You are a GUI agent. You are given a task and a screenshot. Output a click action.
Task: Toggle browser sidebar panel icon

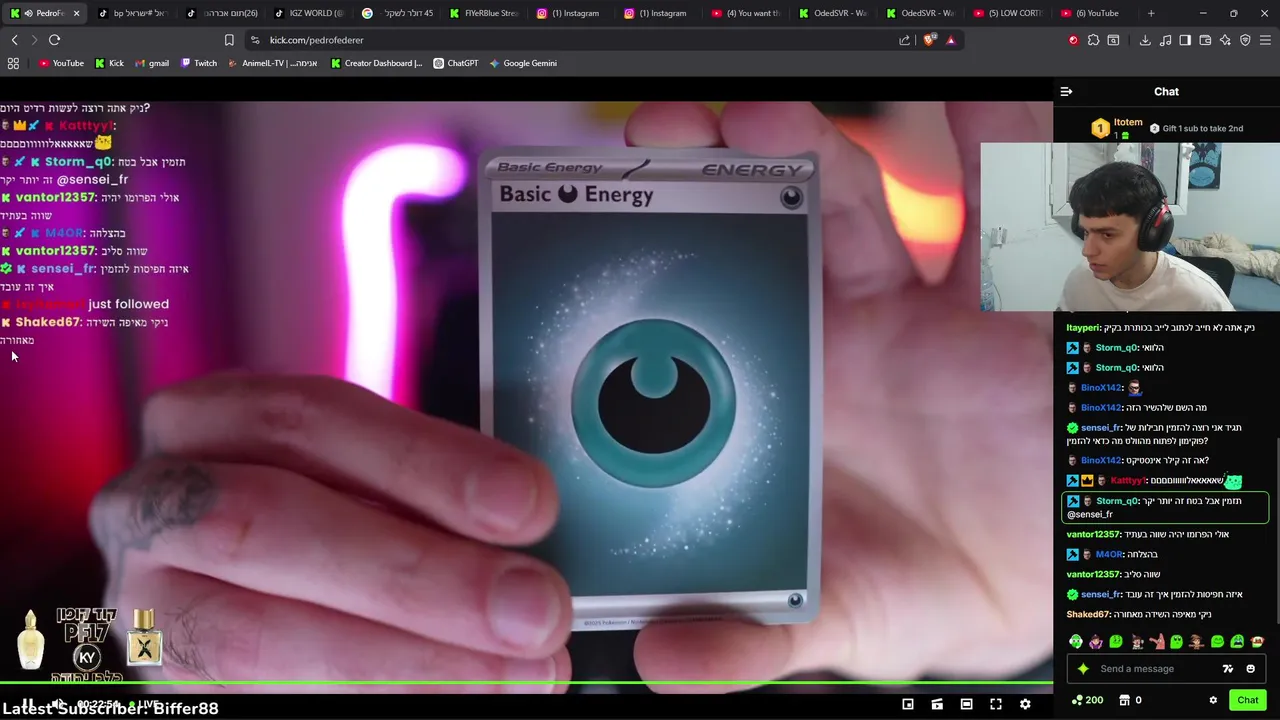1185,40
